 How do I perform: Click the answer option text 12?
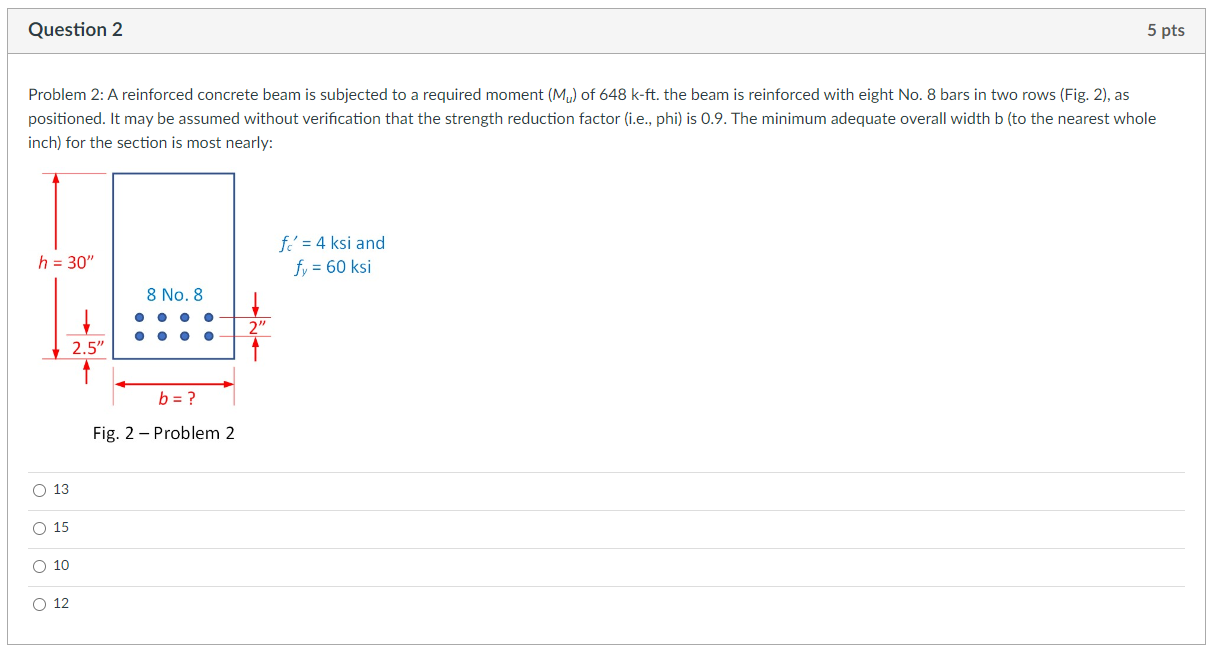[x=59, y=603]
